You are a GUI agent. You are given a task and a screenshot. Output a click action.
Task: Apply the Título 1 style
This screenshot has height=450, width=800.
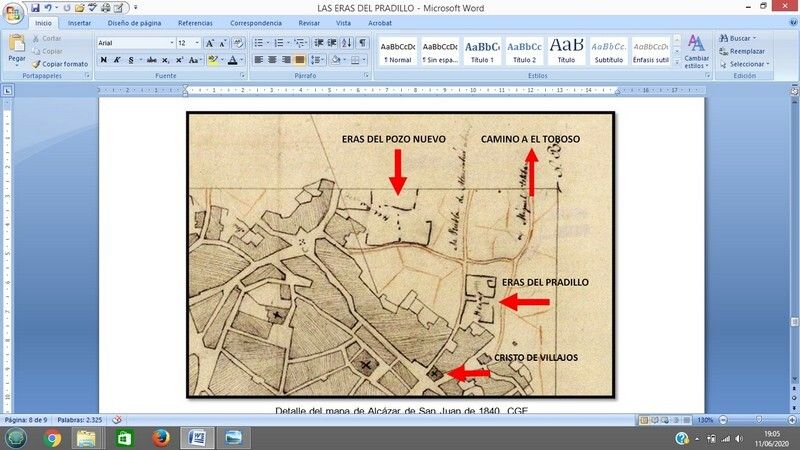click(482, 49)
